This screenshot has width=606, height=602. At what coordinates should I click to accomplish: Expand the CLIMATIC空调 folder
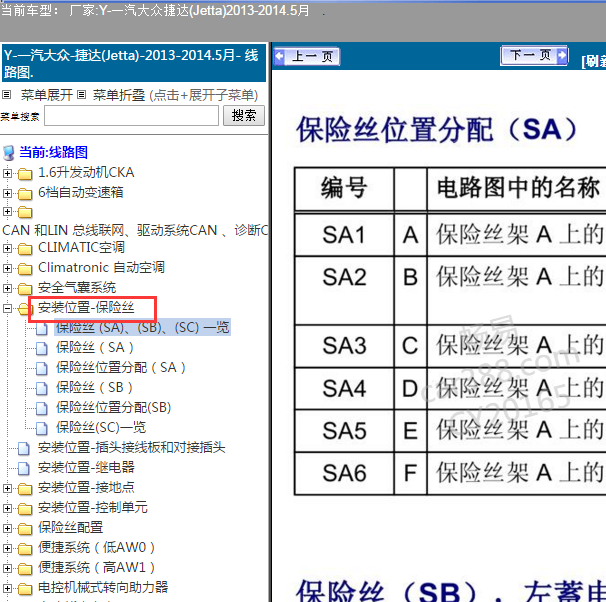(x=7, y=248)
